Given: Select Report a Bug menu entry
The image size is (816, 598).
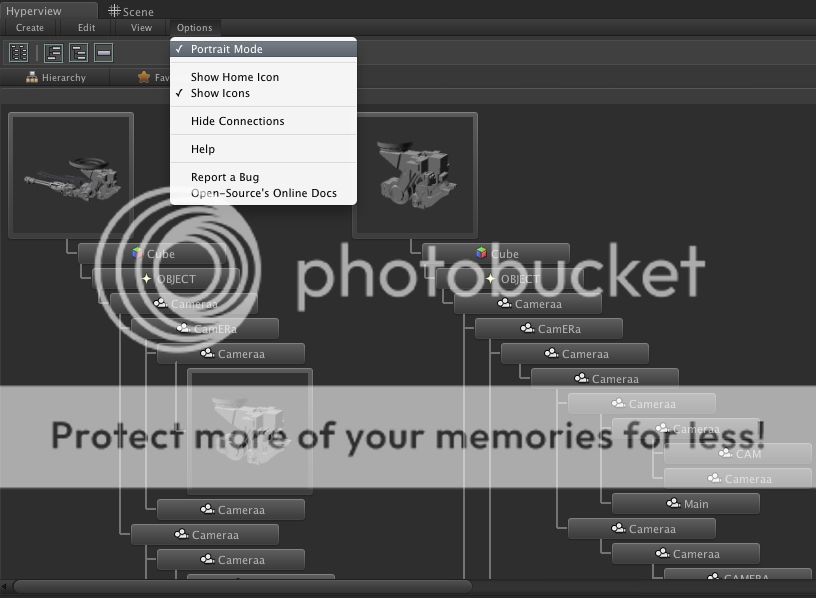Looking at the screenshot, I should (x=263, y=177).
